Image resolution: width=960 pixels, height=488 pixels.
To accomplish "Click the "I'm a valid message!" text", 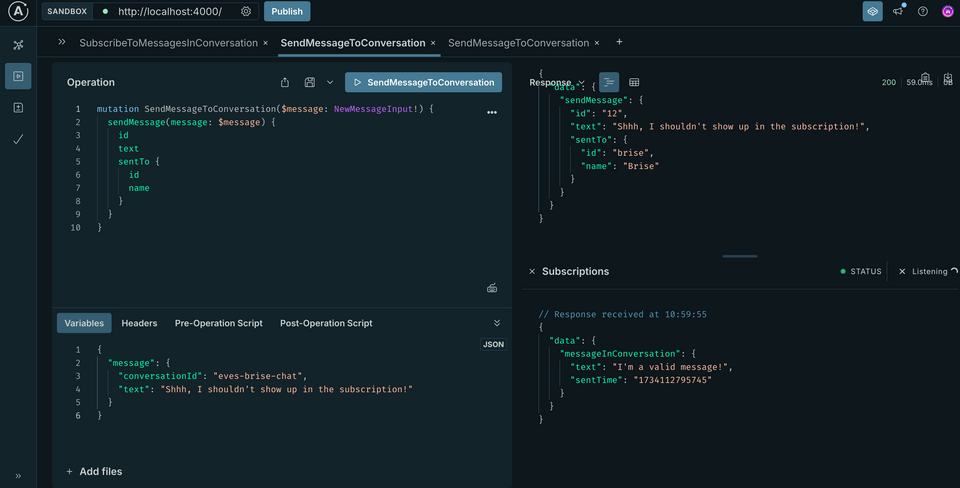I will pyautogui.click(x=670, y=367).
